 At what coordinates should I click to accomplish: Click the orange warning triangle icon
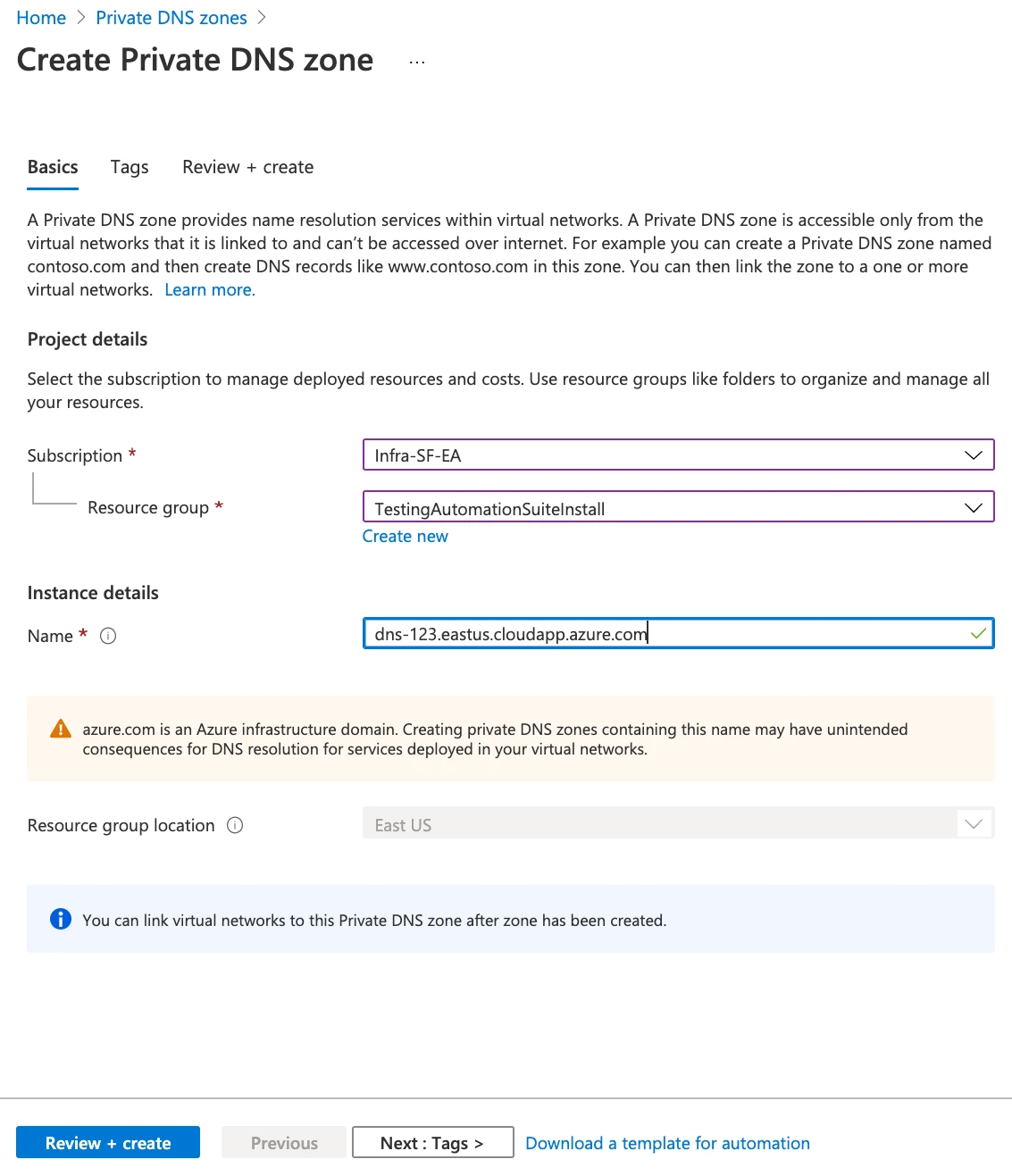[61, 729]
